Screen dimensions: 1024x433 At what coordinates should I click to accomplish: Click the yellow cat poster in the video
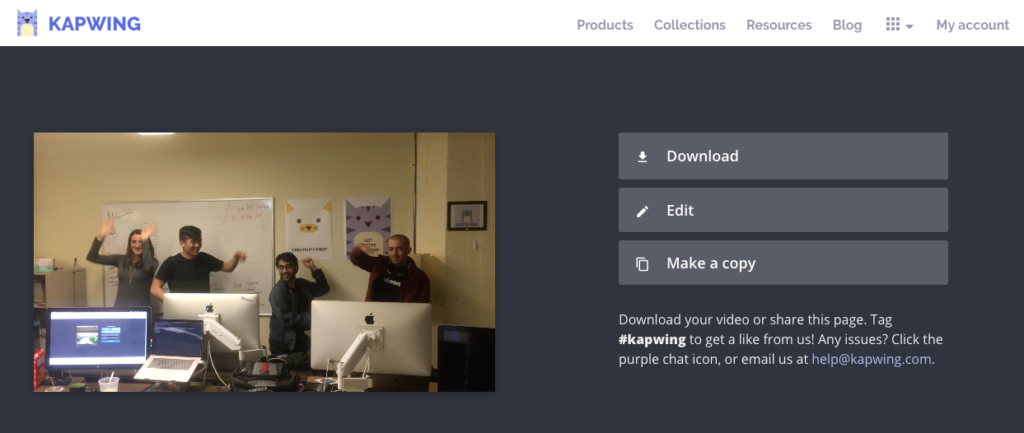click(309, 228)
